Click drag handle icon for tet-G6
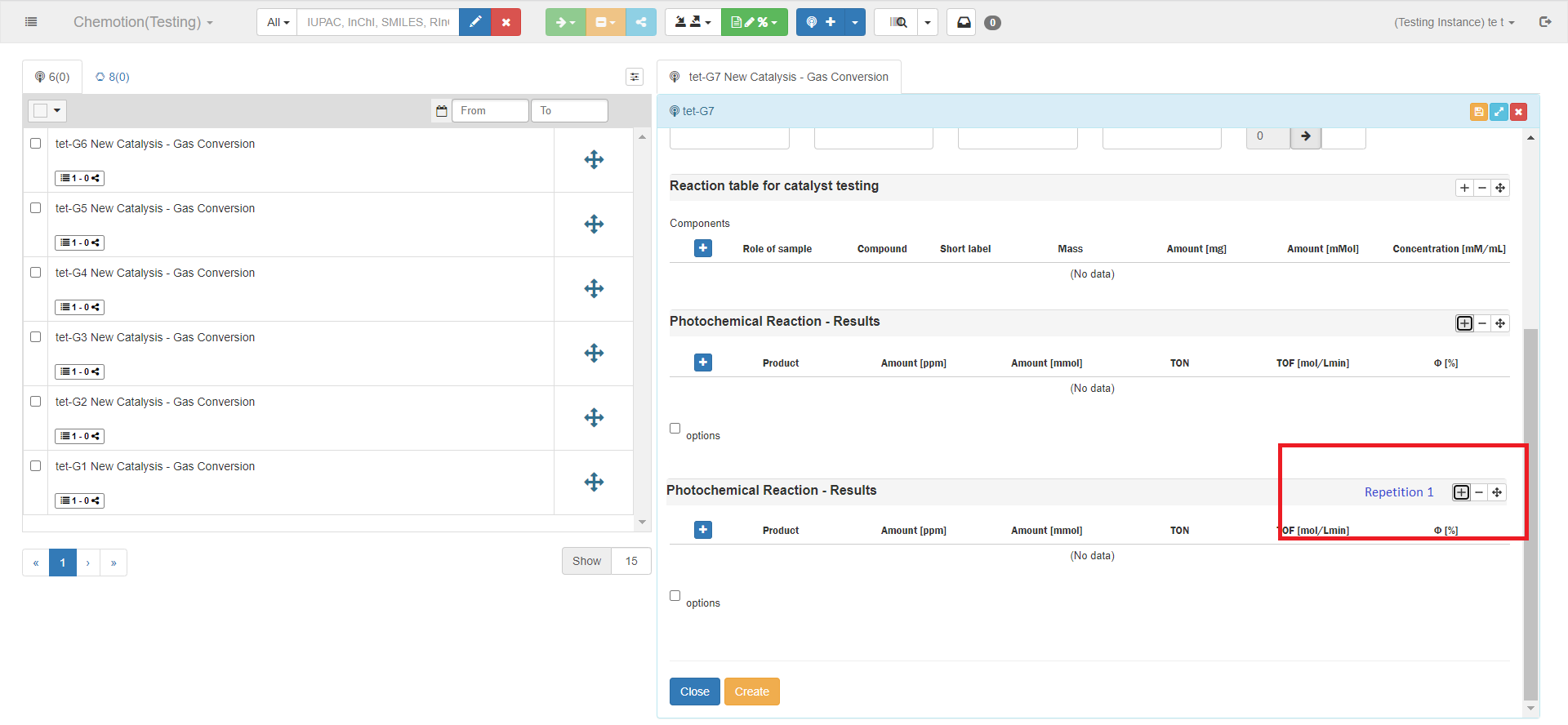1568x725 pixels. (x=594, y=159)
